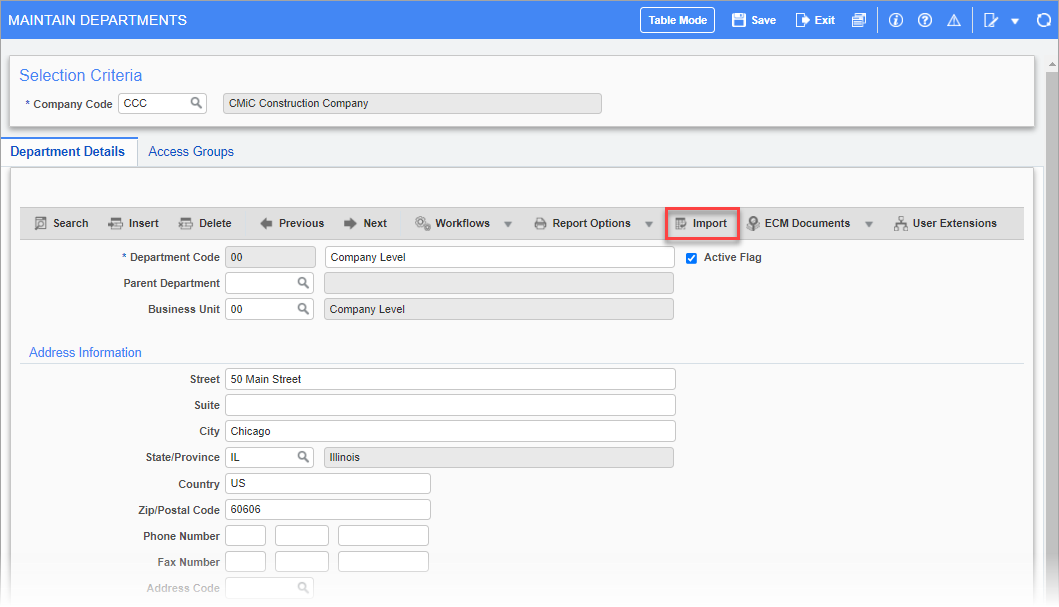Screen dimensions: 1059x607
Task: Click the State/Province lookup magnifier
Action: (x=303, y=457)
